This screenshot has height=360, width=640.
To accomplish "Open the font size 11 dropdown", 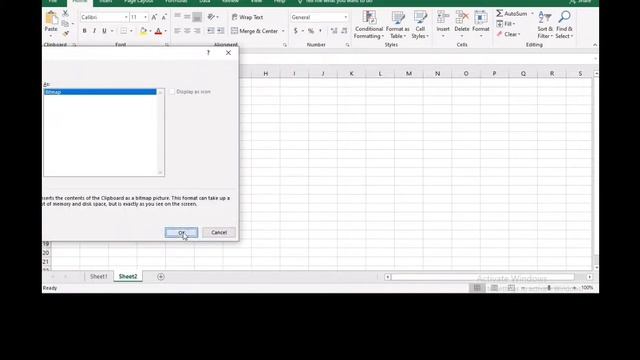I will click(x=145, y=17).
